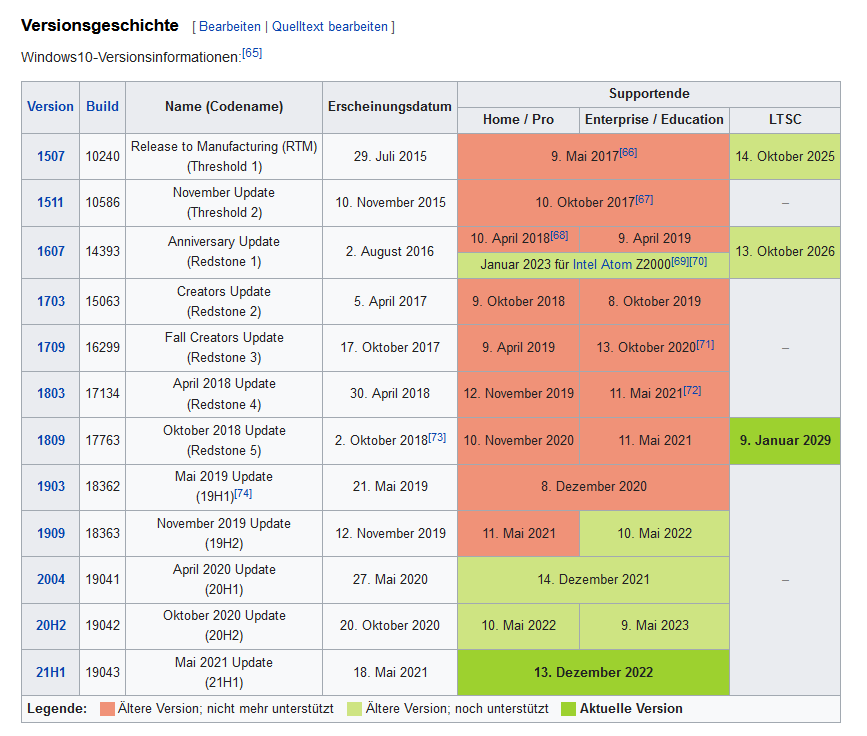Click build number 19043
867x736 pixels.
tap(102, 672)
